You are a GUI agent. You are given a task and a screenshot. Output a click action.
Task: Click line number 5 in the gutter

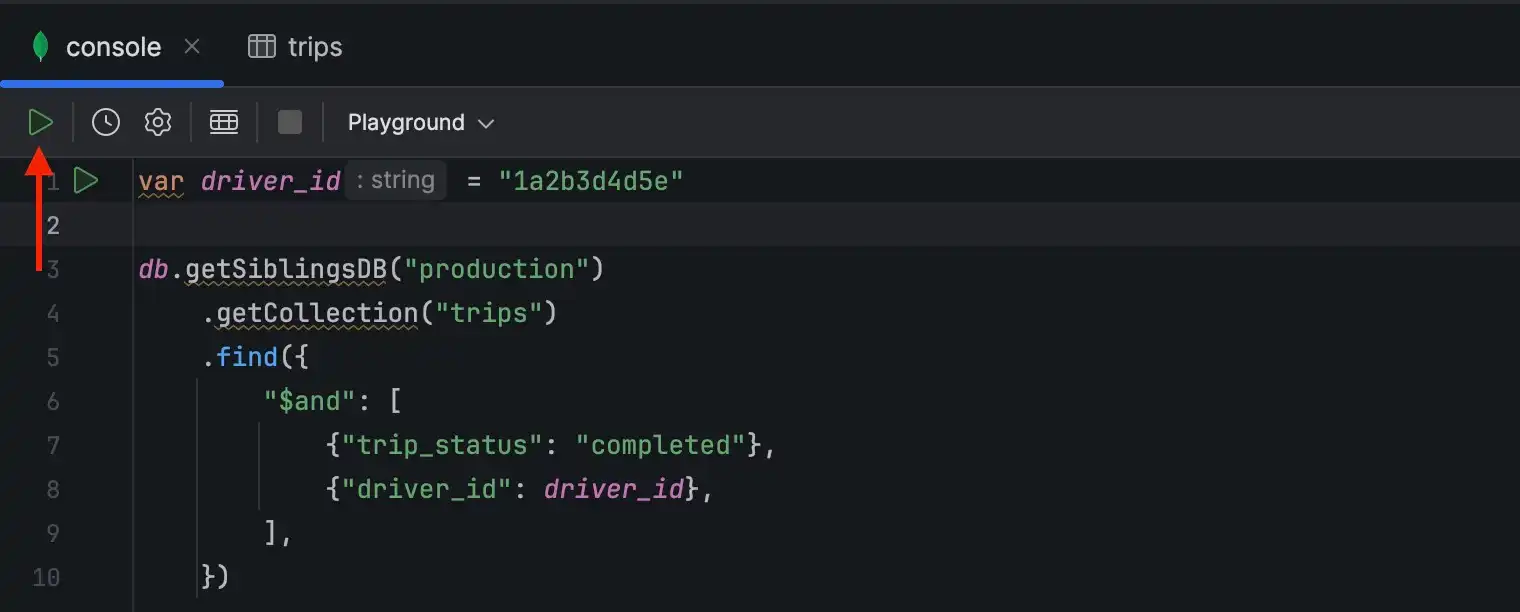[53, 357]
